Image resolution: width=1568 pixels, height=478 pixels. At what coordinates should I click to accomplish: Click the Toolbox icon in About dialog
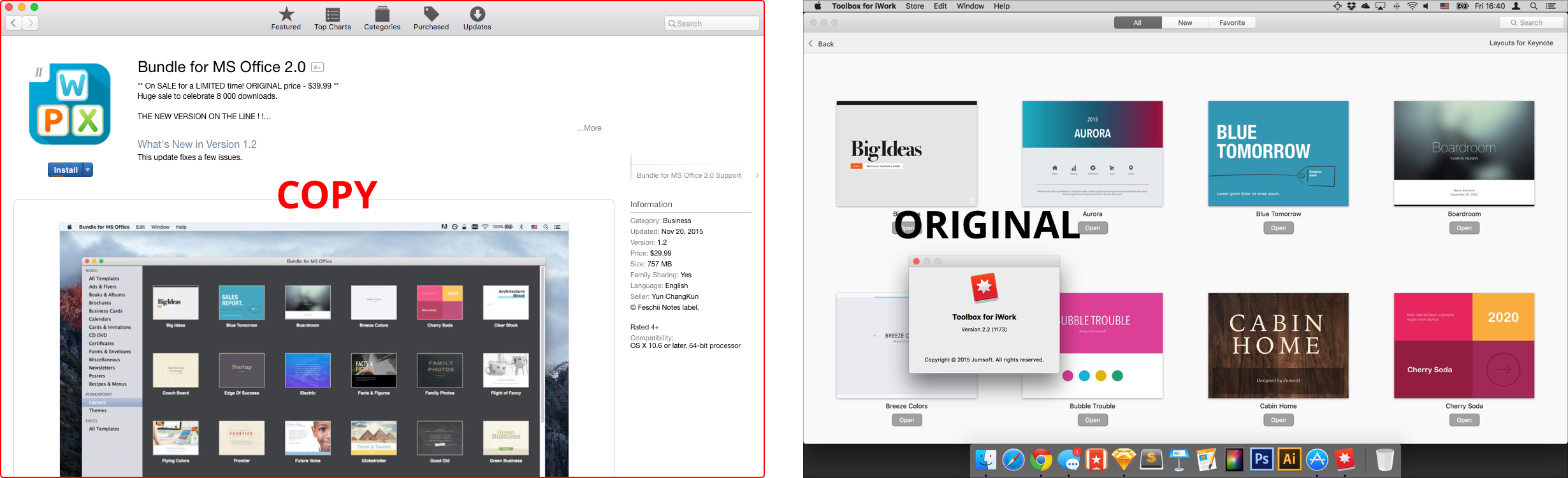[x=984, y=288]
